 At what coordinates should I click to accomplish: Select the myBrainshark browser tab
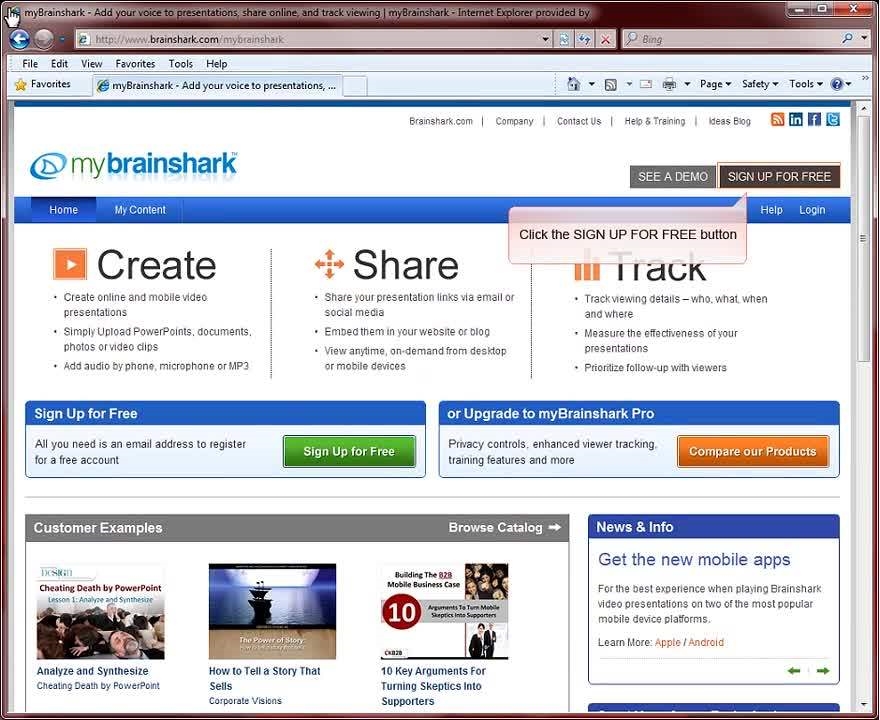tap(218, 85)
